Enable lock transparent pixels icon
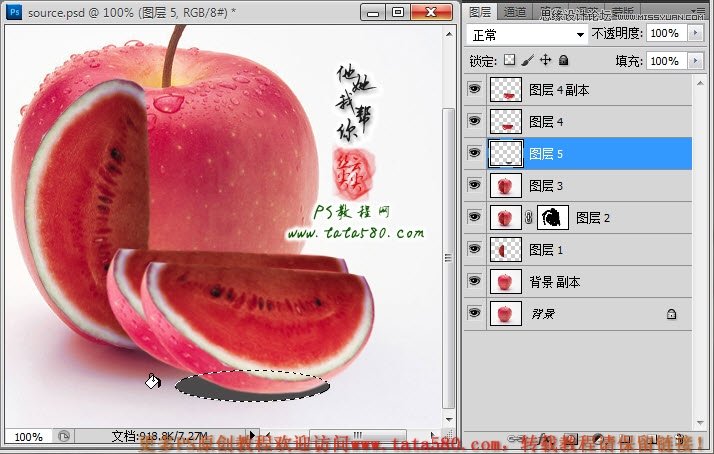This screenshot has height=454, width=714. coord(510,60)
